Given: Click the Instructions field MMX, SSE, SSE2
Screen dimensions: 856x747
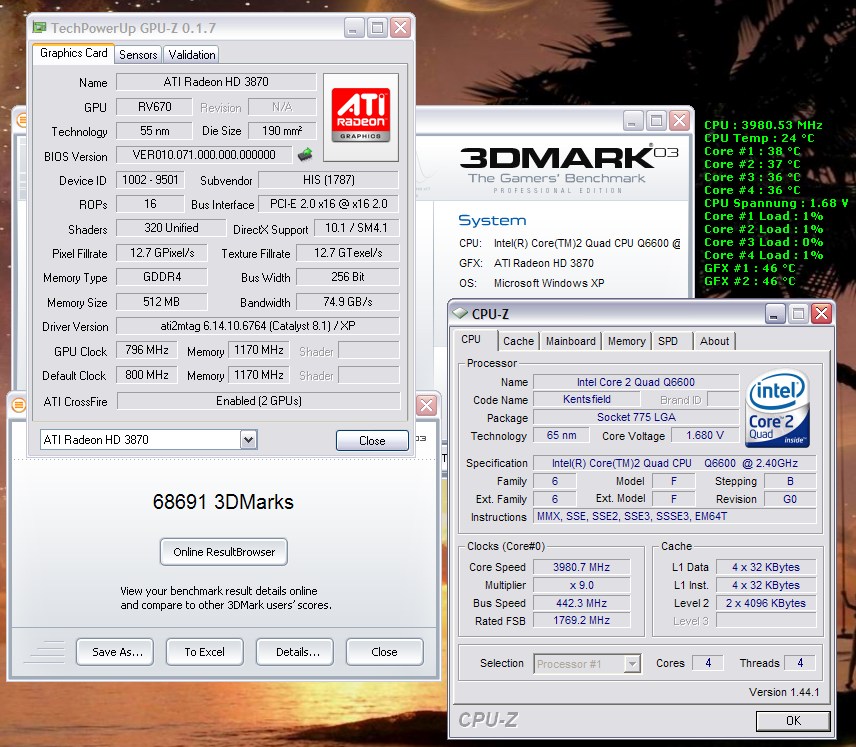Looking at the screenshot, I should [674, 516].
